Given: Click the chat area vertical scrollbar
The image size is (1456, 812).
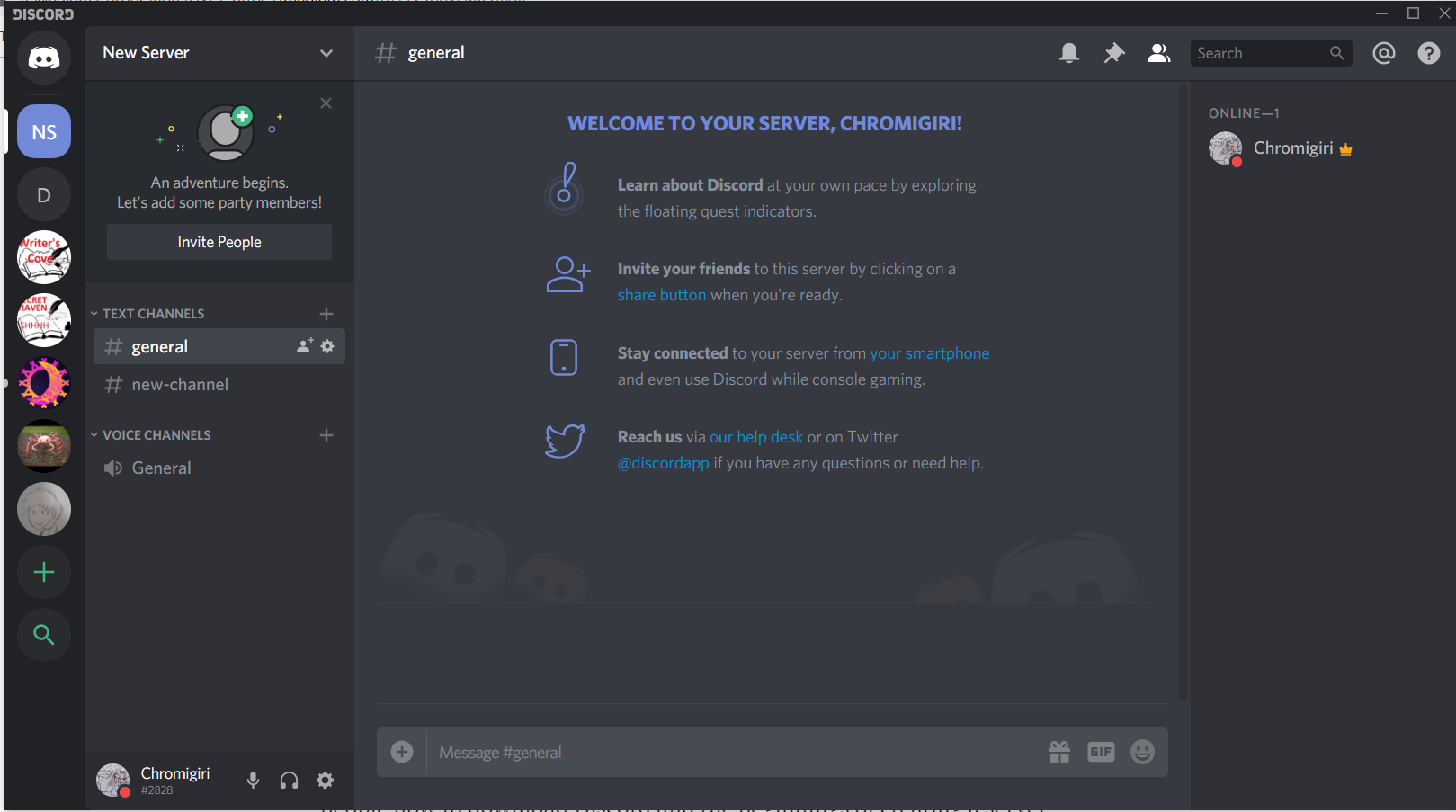Looking at the screenshot, I should [x=1183, y=391].
